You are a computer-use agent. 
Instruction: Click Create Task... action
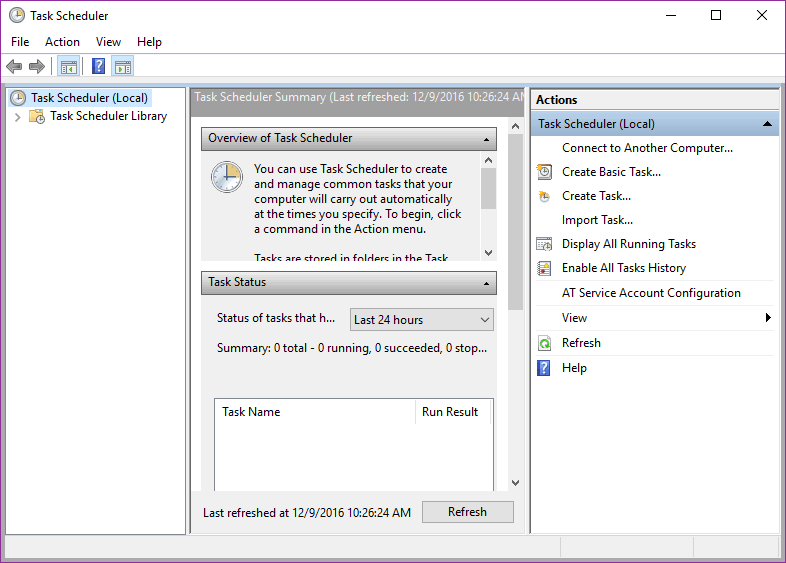tap(596, 196)
